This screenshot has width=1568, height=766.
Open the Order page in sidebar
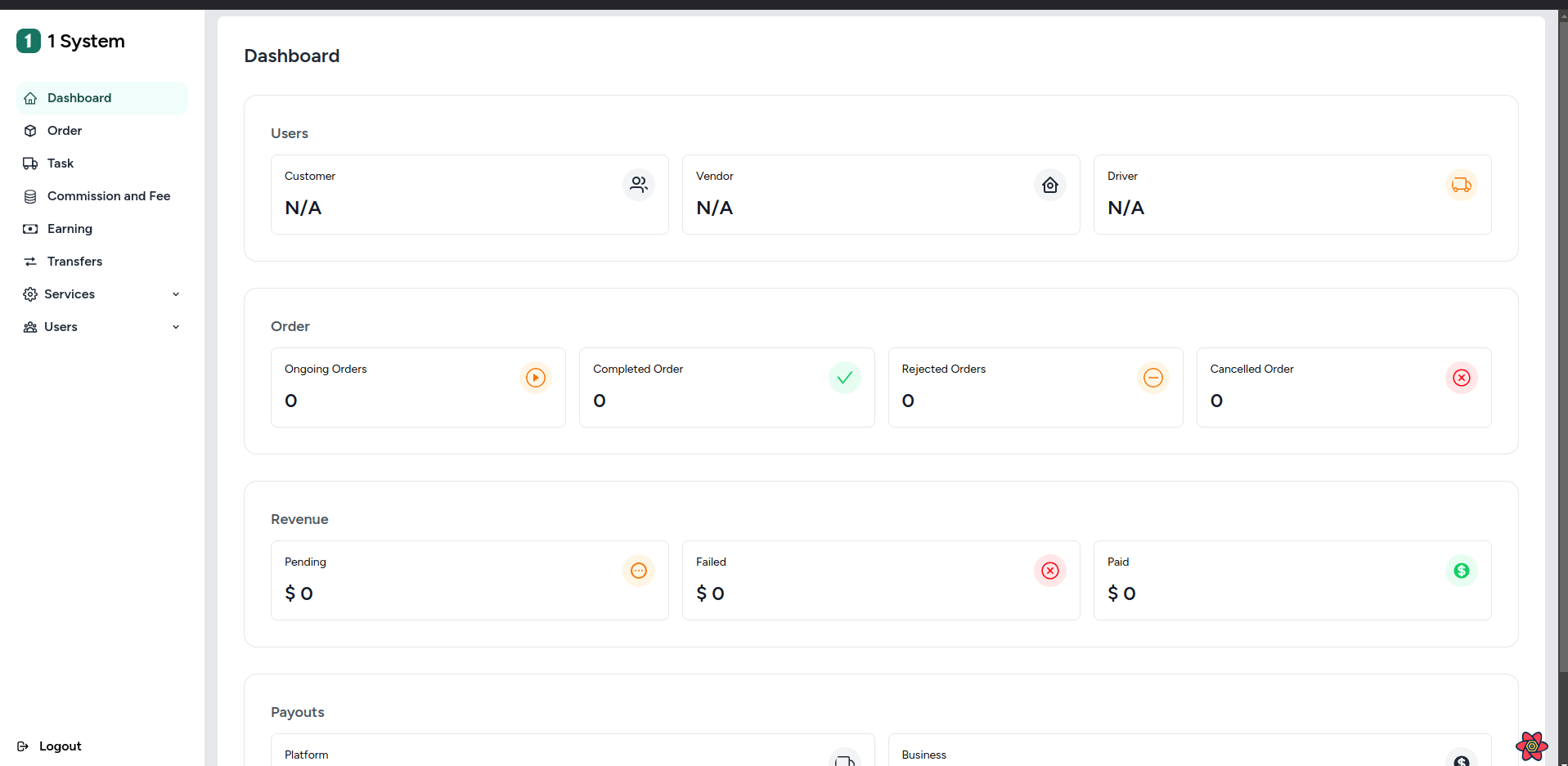coord(65,131)
